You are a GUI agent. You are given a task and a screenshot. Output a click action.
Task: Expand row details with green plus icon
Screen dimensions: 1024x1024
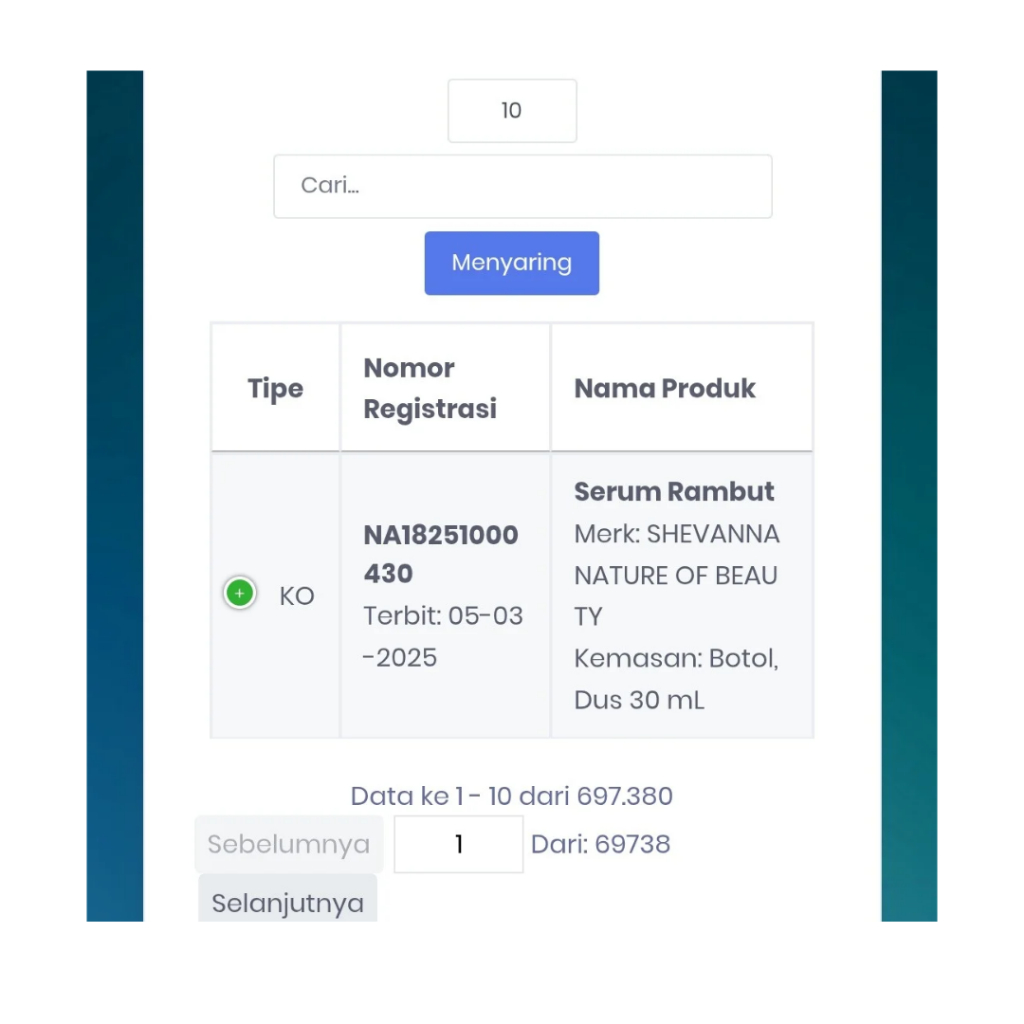click(240, 593)
